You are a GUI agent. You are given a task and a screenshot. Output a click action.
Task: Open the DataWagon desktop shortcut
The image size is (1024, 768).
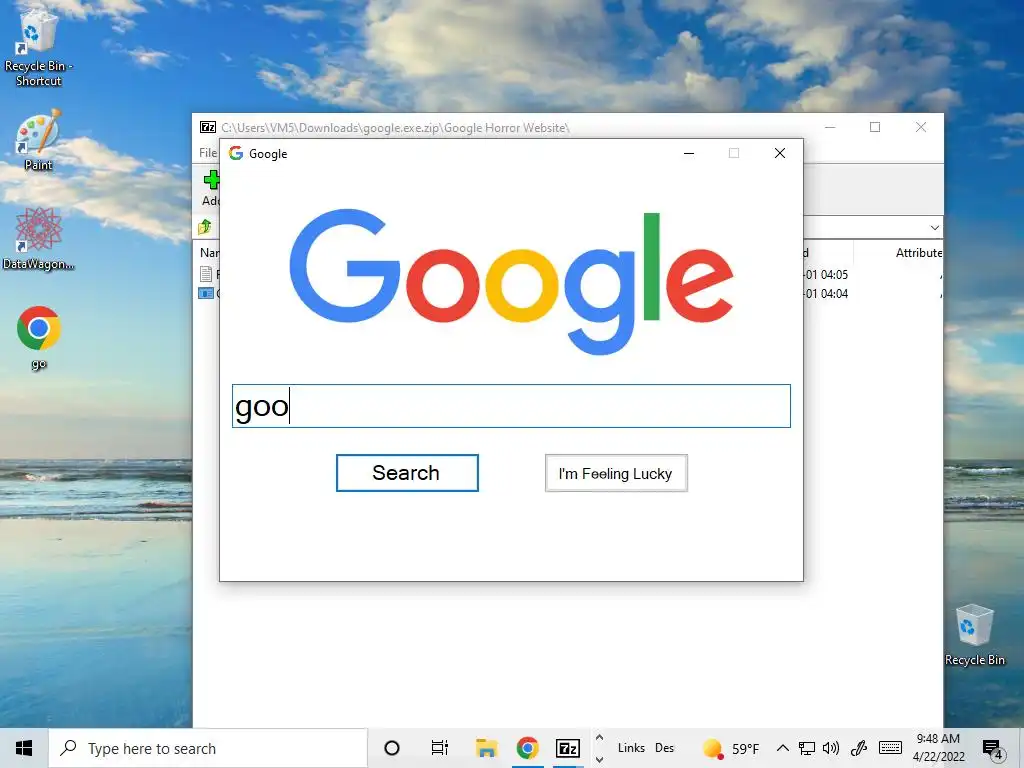pos(39,239)
